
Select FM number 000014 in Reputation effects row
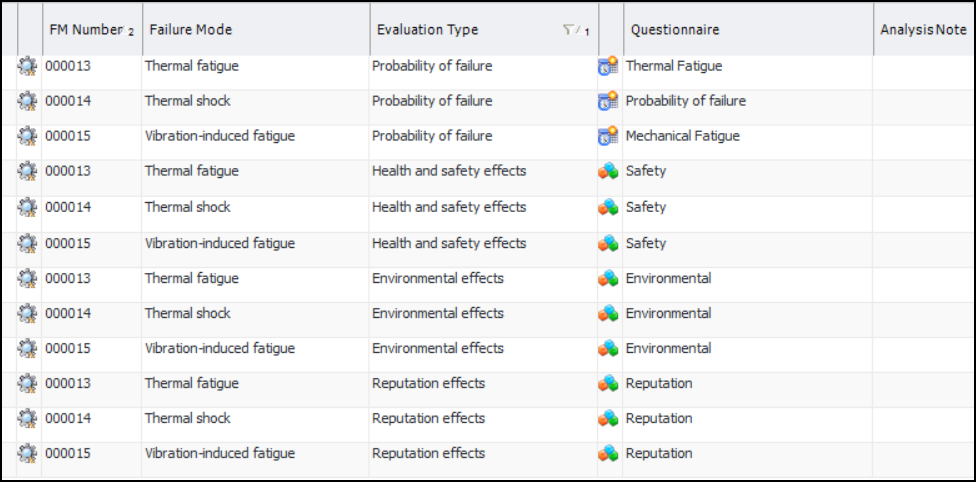coord(67,419)
